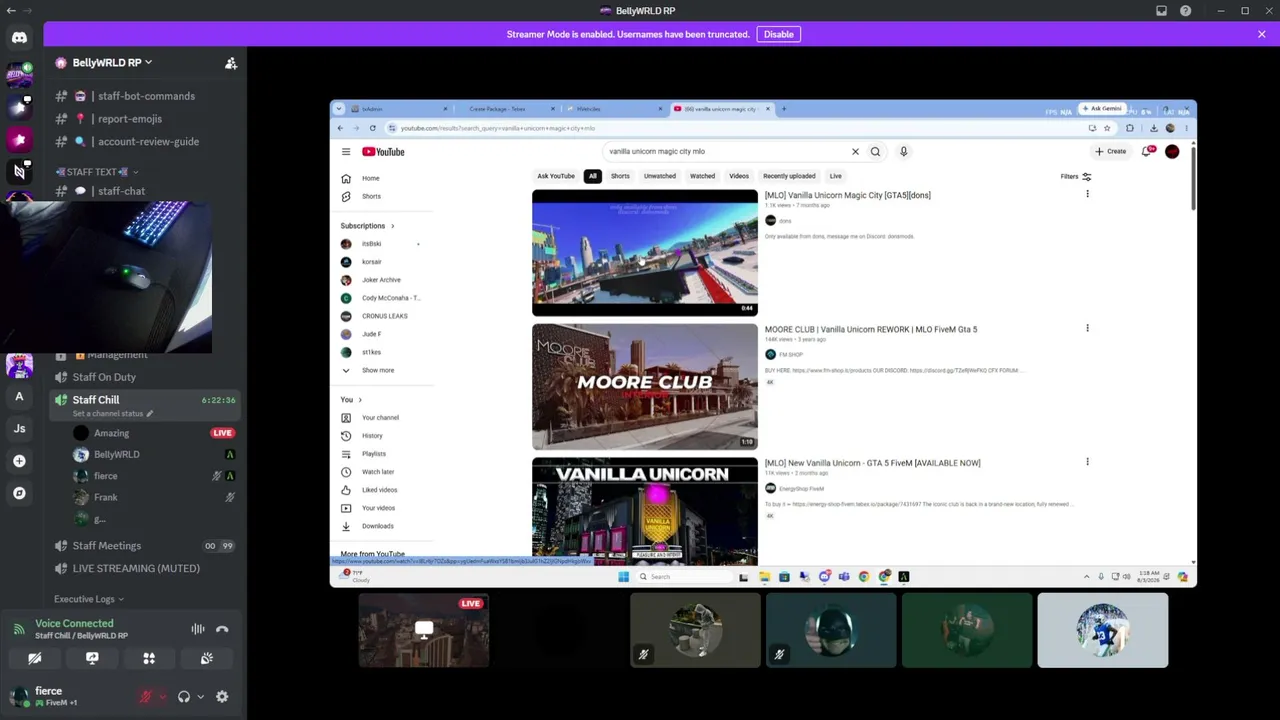Open the staff-bot-commands channel

[146, 96]
